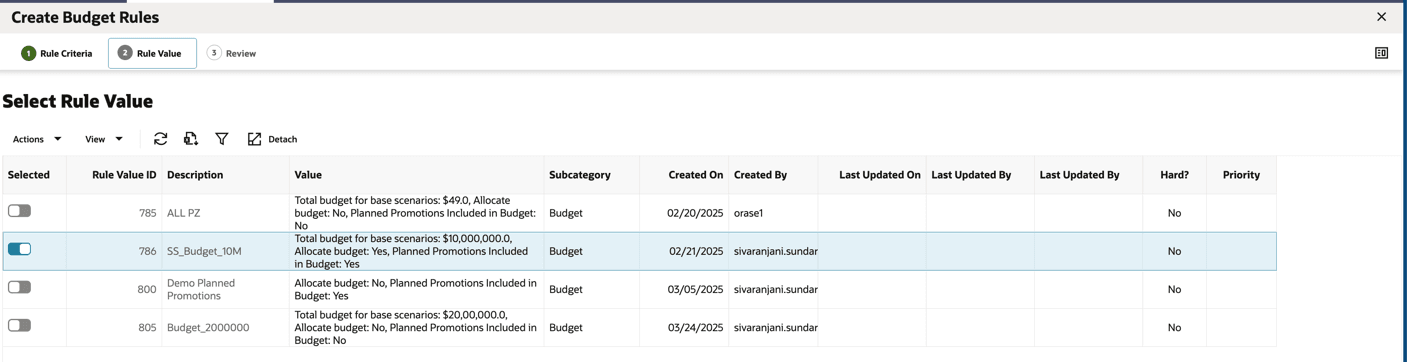Click Rule Value ID 800
Viewport: 1407px width, 362px height.
(x=147, y=289)
